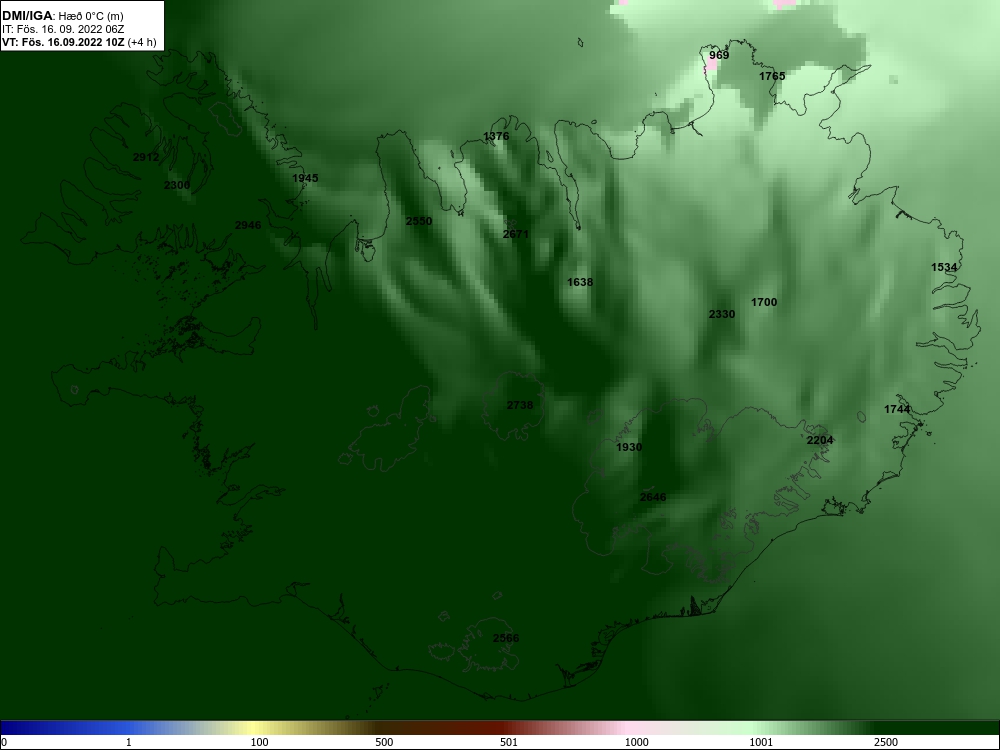The image size is (1000, 750).
Task: Click the 1930 height label
Action: [629, 447]
